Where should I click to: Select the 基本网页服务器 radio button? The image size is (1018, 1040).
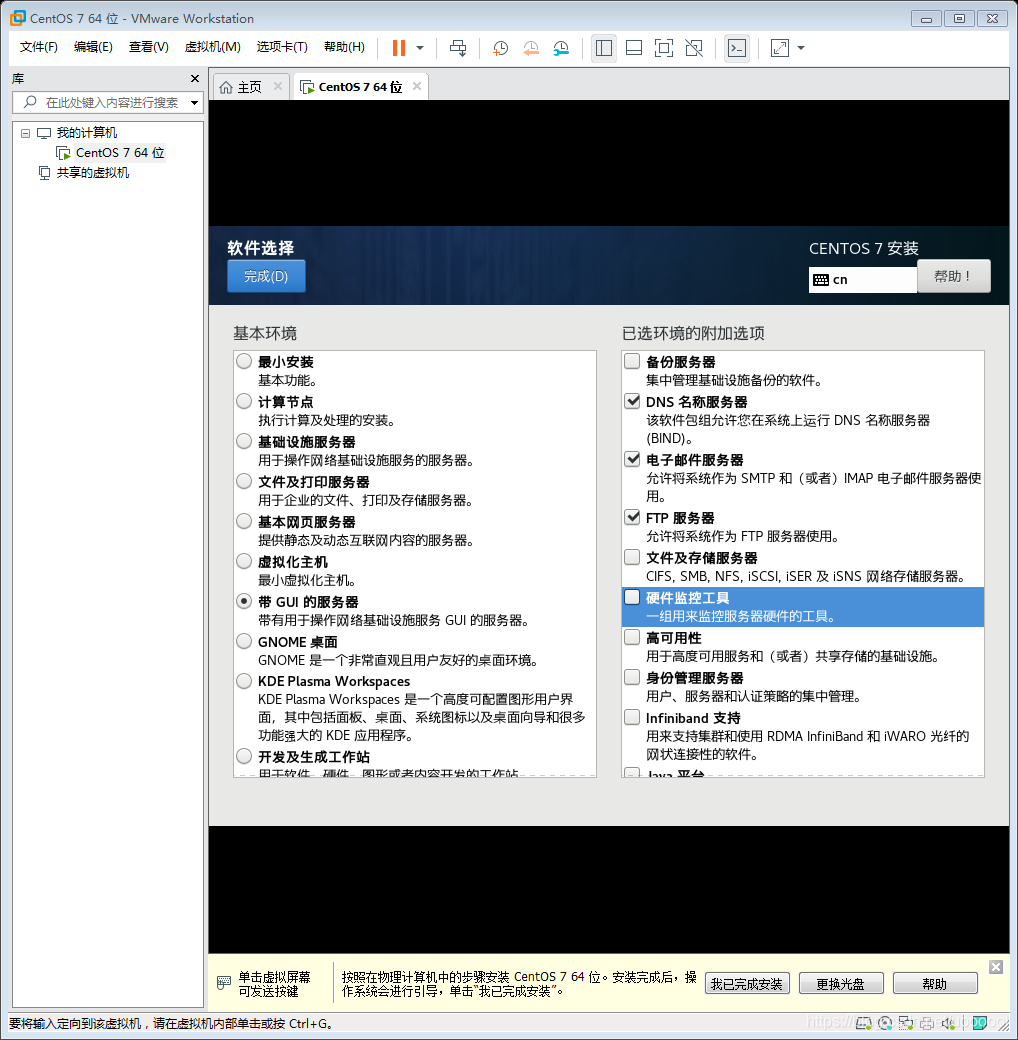(x=244, y=521)
